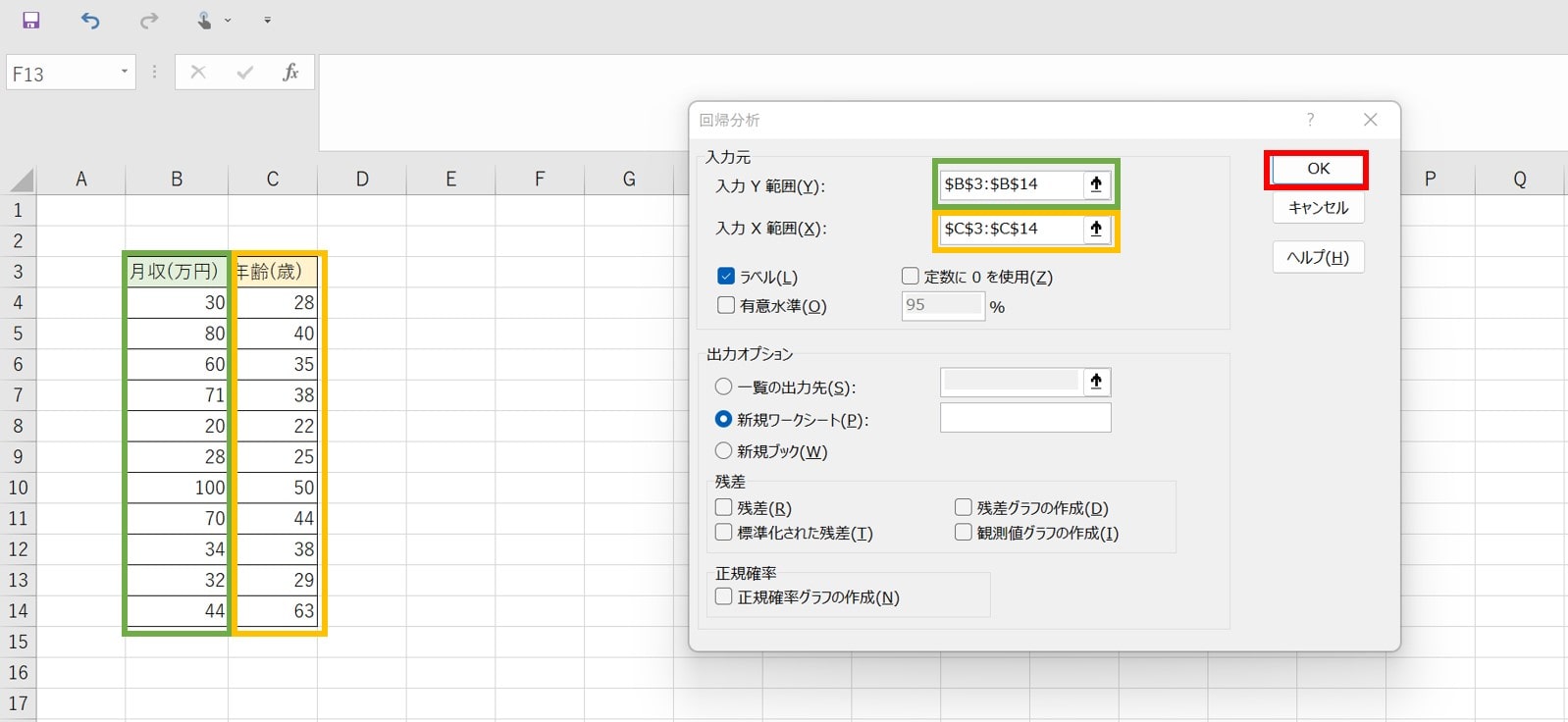
Task: Select column A header
Action: (x=81, y=180)
